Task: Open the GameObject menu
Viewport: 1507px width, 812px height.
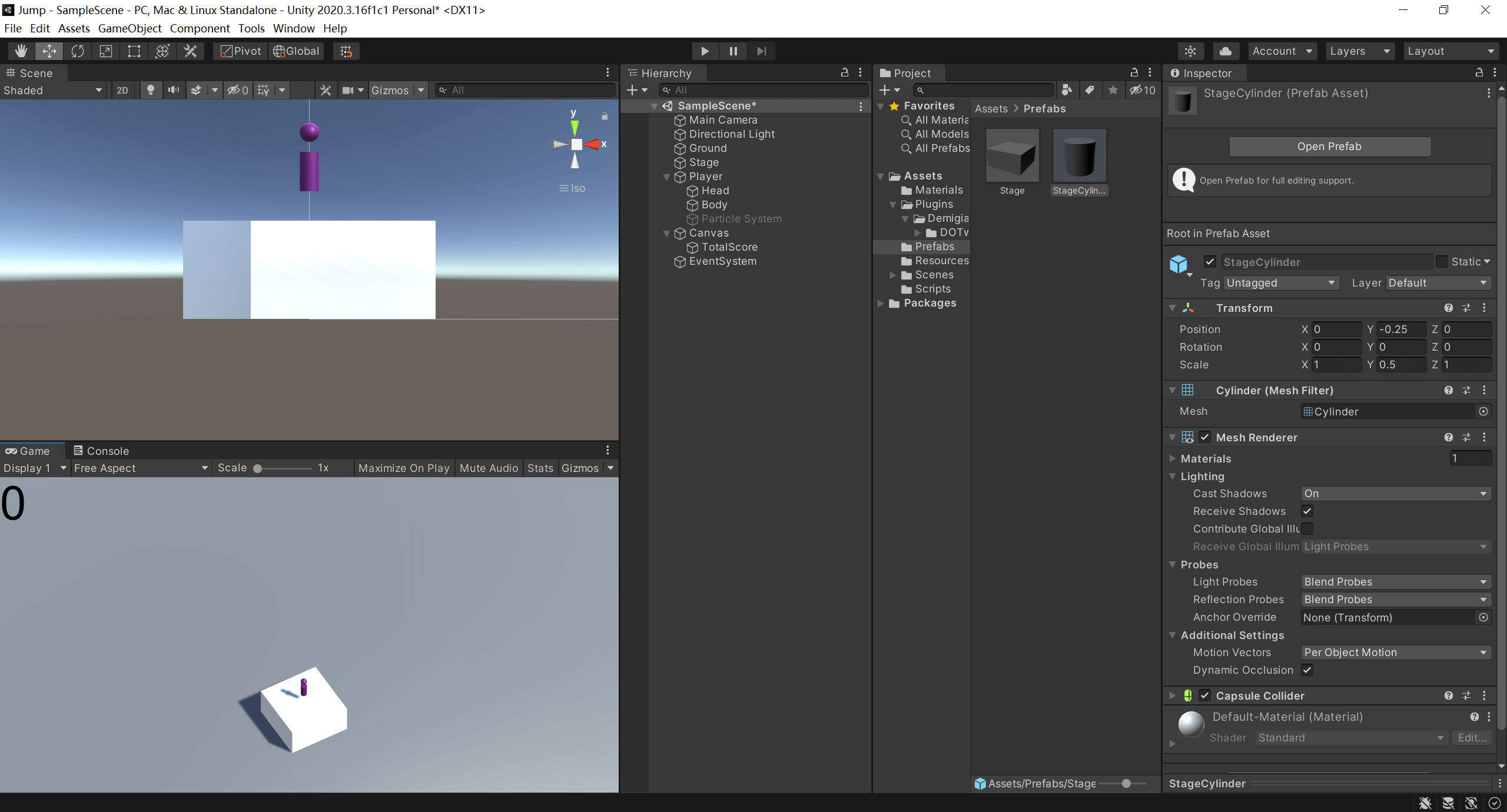Action: 130,28
